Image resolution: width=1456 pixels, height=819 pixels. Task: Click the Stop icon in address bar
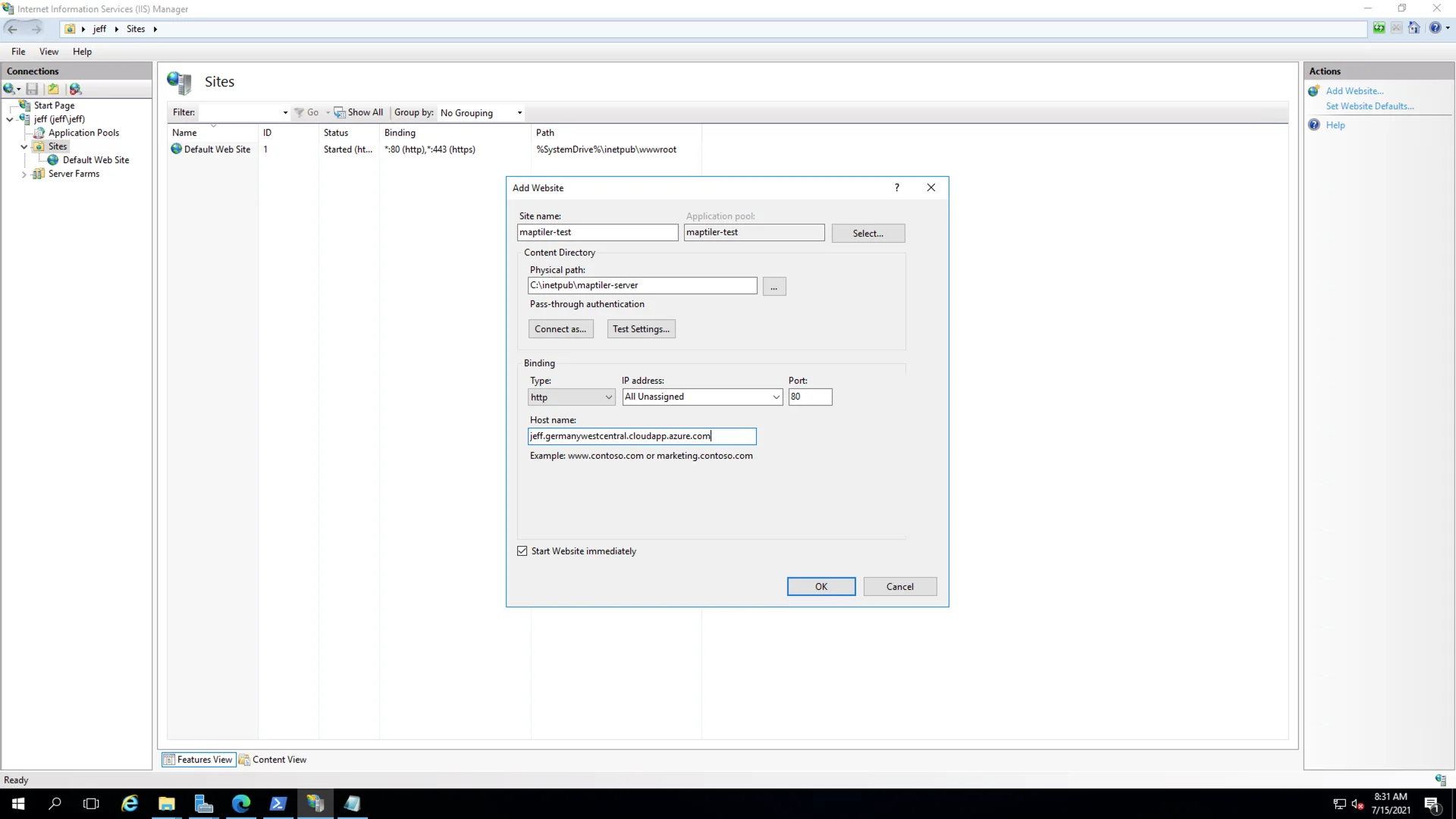click(1396, 28)
